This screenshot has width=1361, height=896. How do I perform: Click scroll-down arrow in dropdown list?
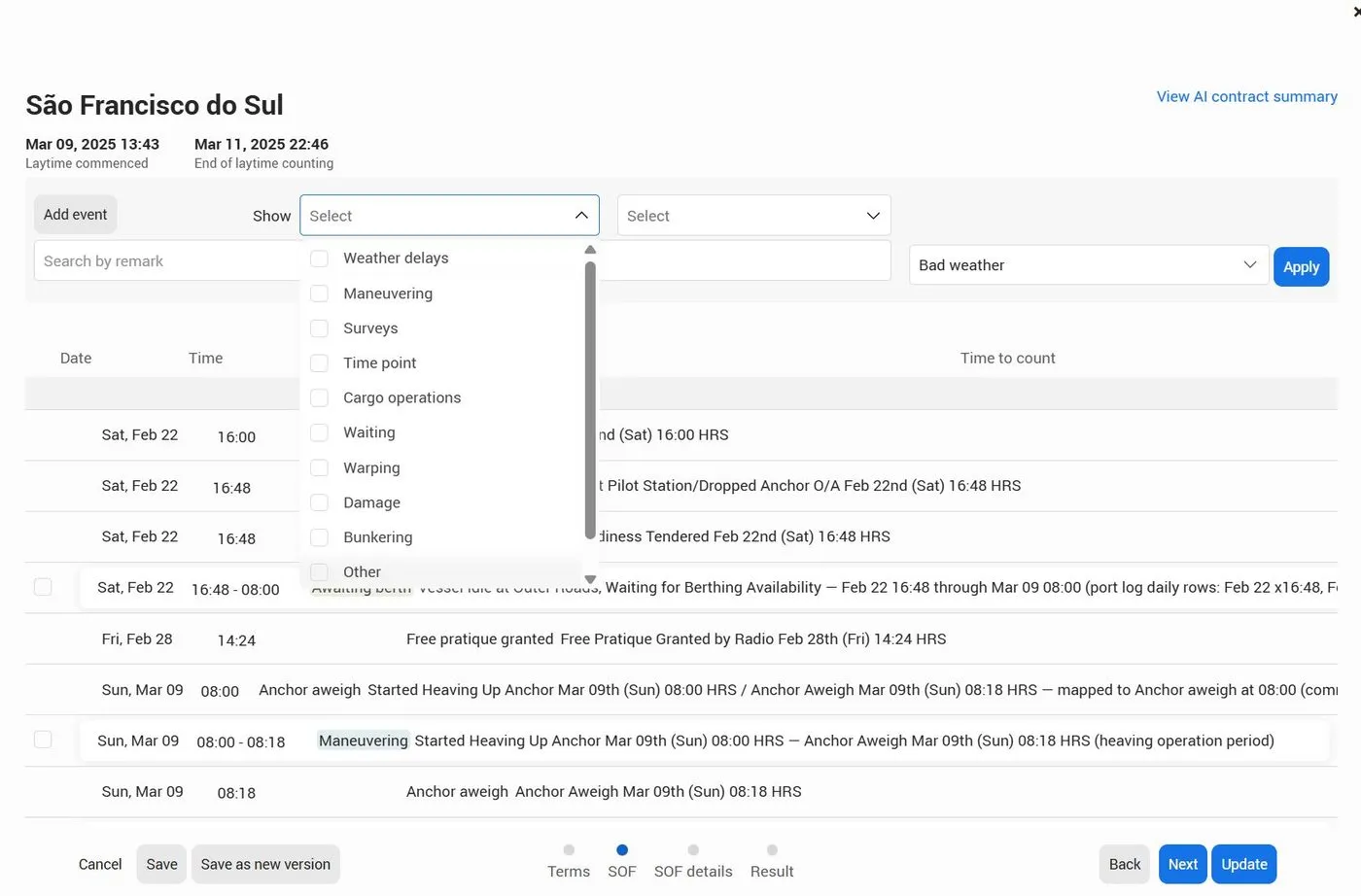click(x=590, y=579)
